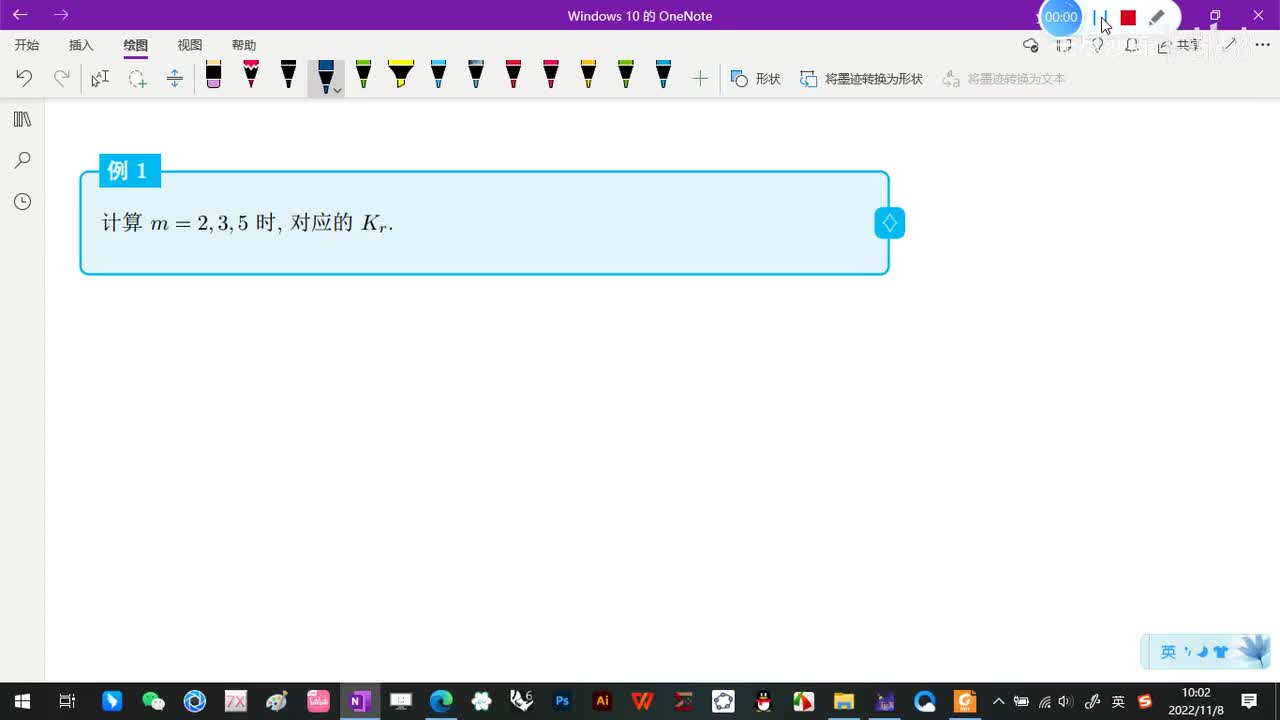Click the cloud sync status icon
This screenshot has width=1280, height=720.
(1031, 45)
